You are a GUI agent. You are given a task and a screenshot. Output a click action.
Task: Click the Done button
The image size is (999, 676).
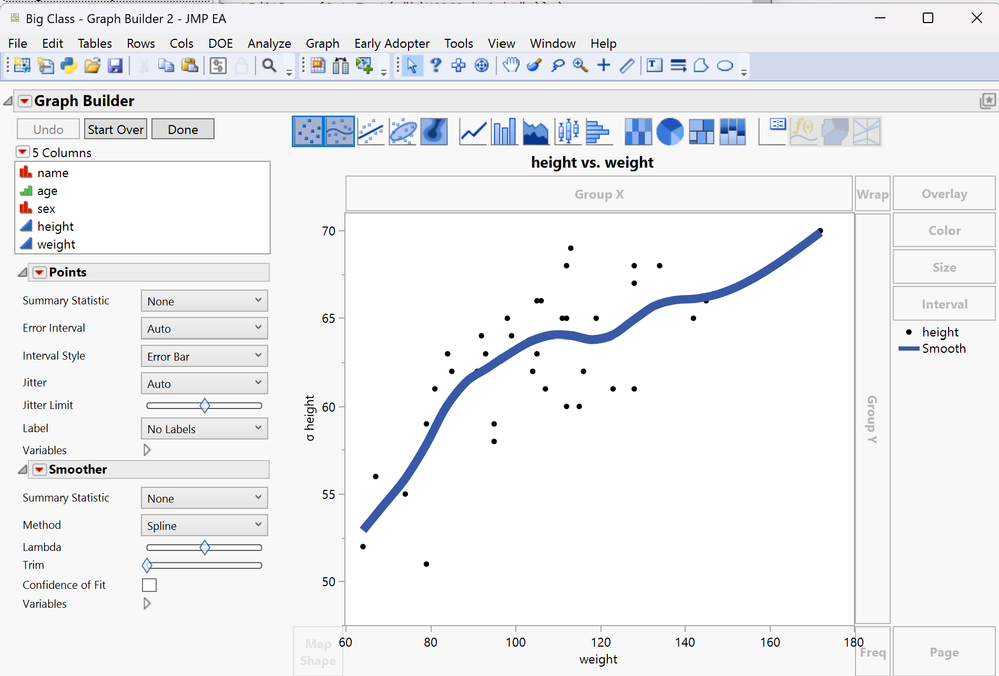click(x=183, y=129)
